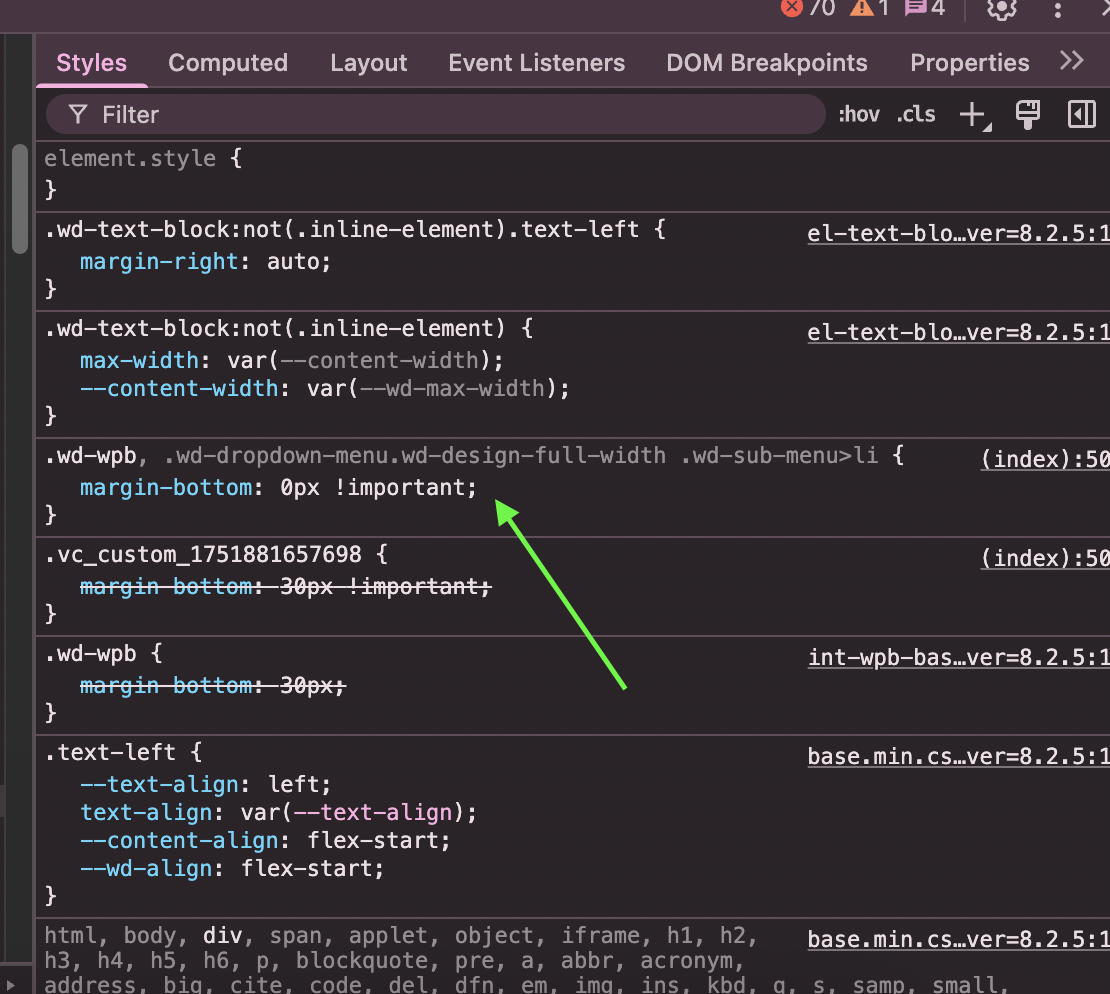Edit the auto value of margin-right

coord(293,261)
